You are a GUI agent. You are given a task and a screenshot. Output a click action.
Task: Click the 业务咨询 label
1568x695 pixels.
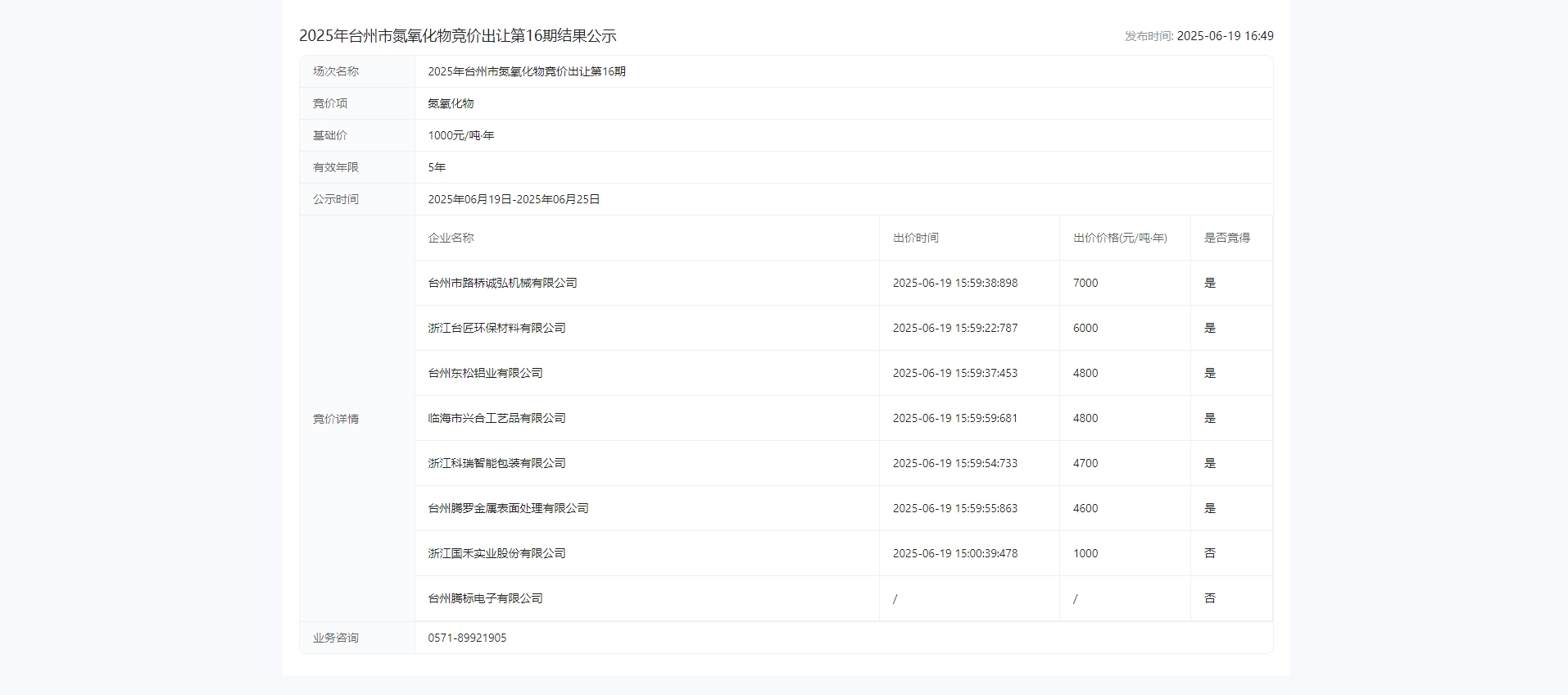pyautogui.click(x=336, y=638)
